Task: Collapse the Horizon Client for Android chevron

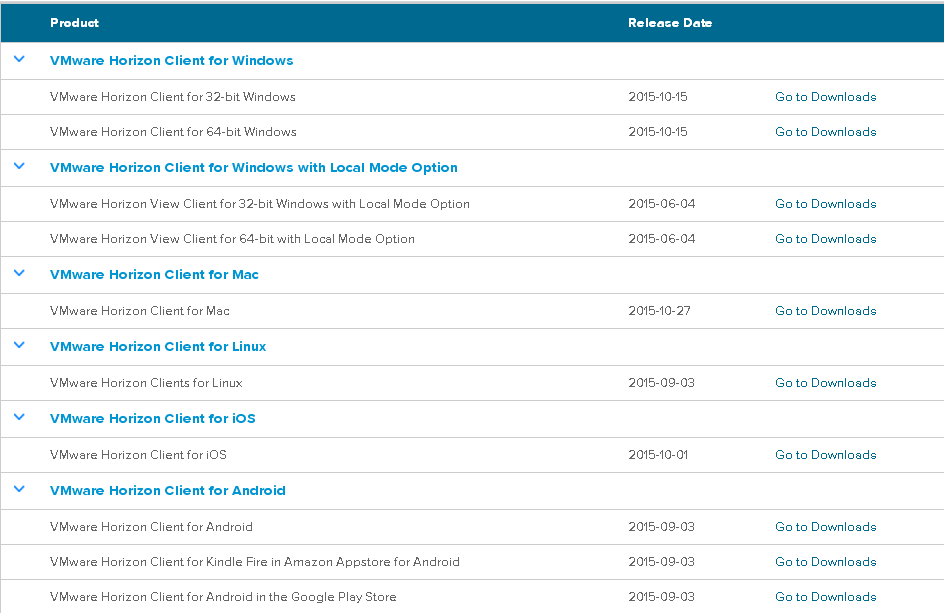Action: [19, 489]
